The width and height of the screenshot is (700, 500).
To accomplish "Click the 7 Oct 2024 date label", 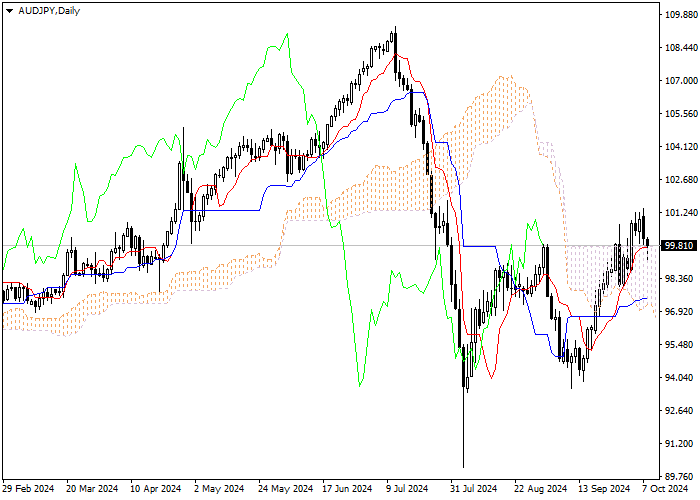I will coord(665,489).
